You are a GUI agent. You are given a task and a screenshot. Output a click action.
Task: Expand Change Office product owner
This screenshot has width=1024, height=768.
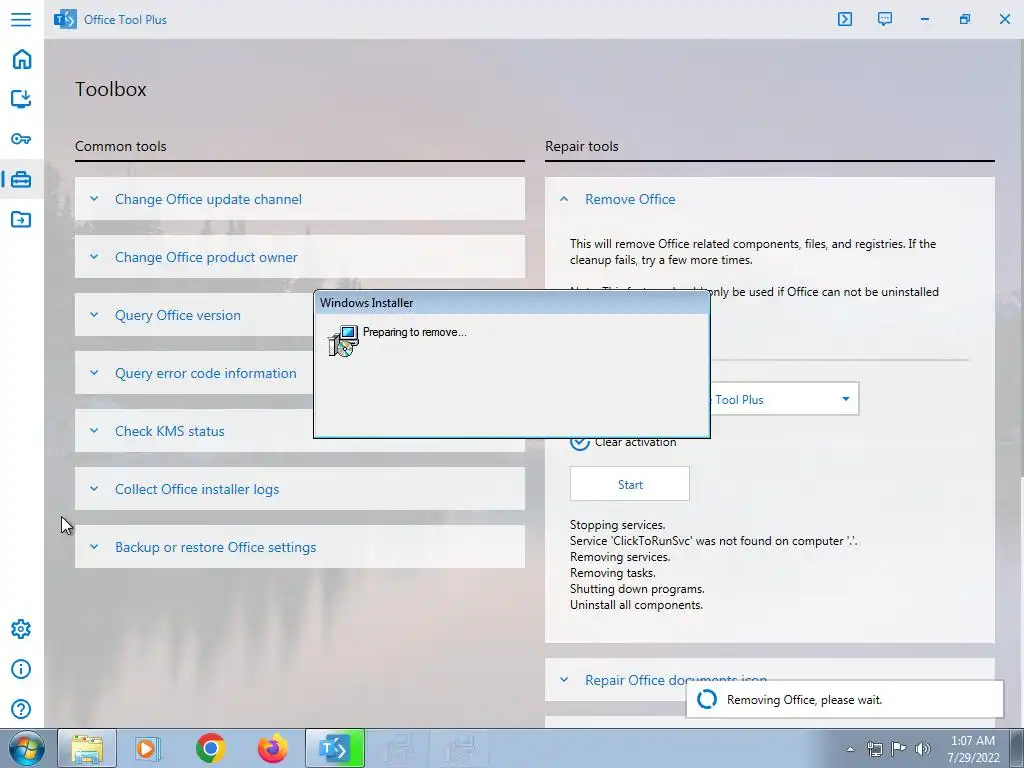[x=300, y=257]
